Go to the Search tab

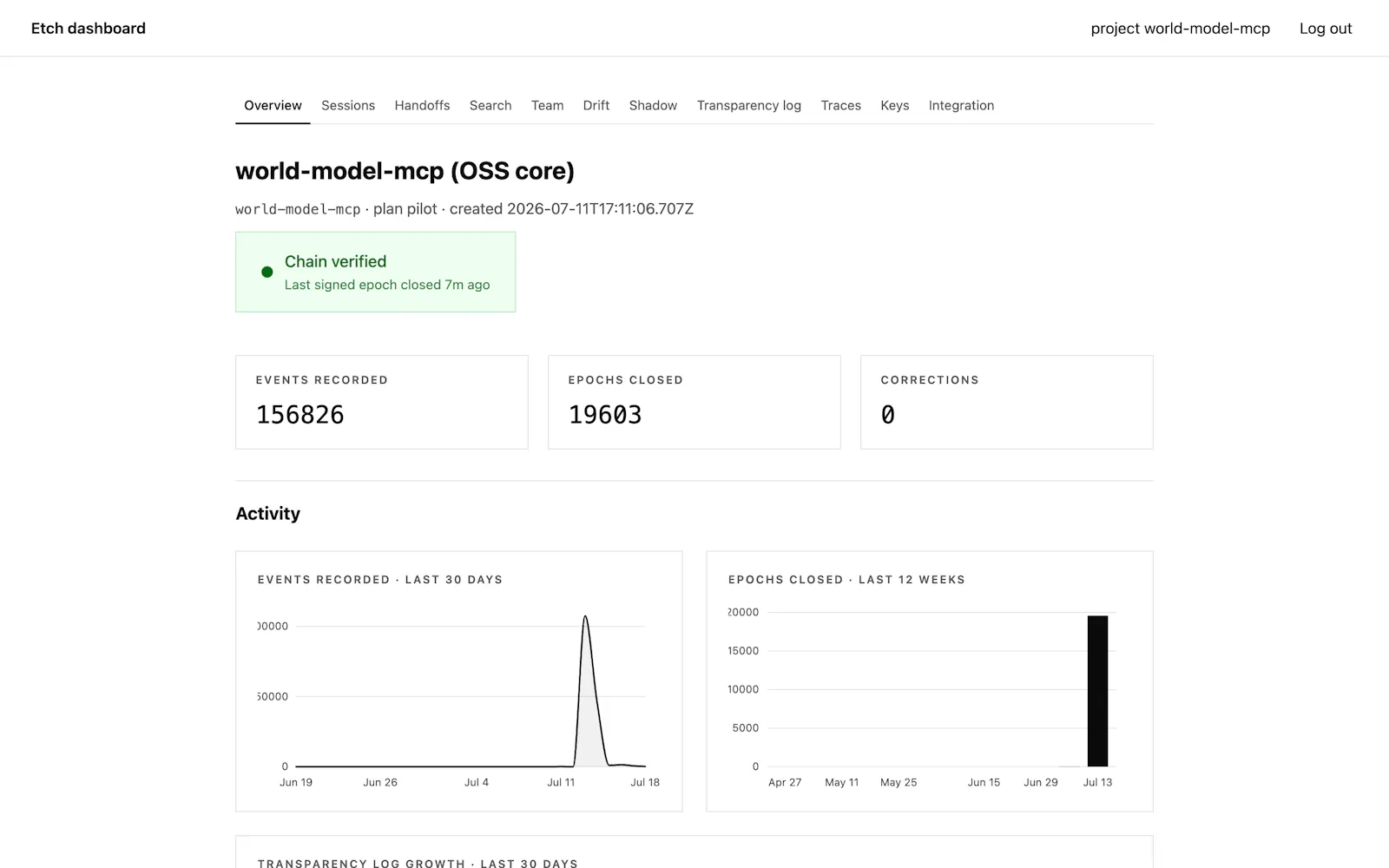click(x=490, y=105)
